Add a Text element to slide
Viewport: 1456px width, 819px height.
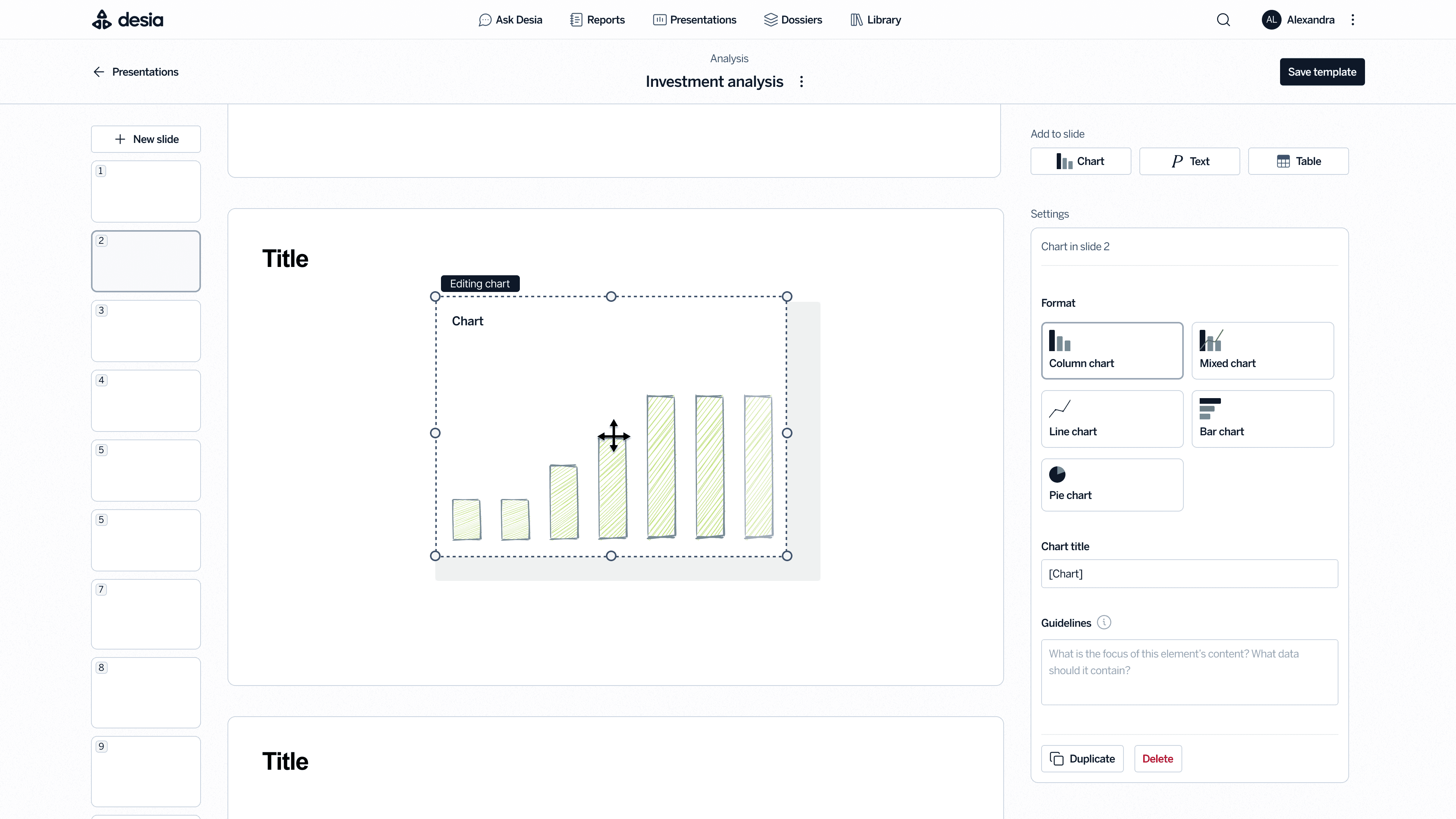(x=1189, y=161)
